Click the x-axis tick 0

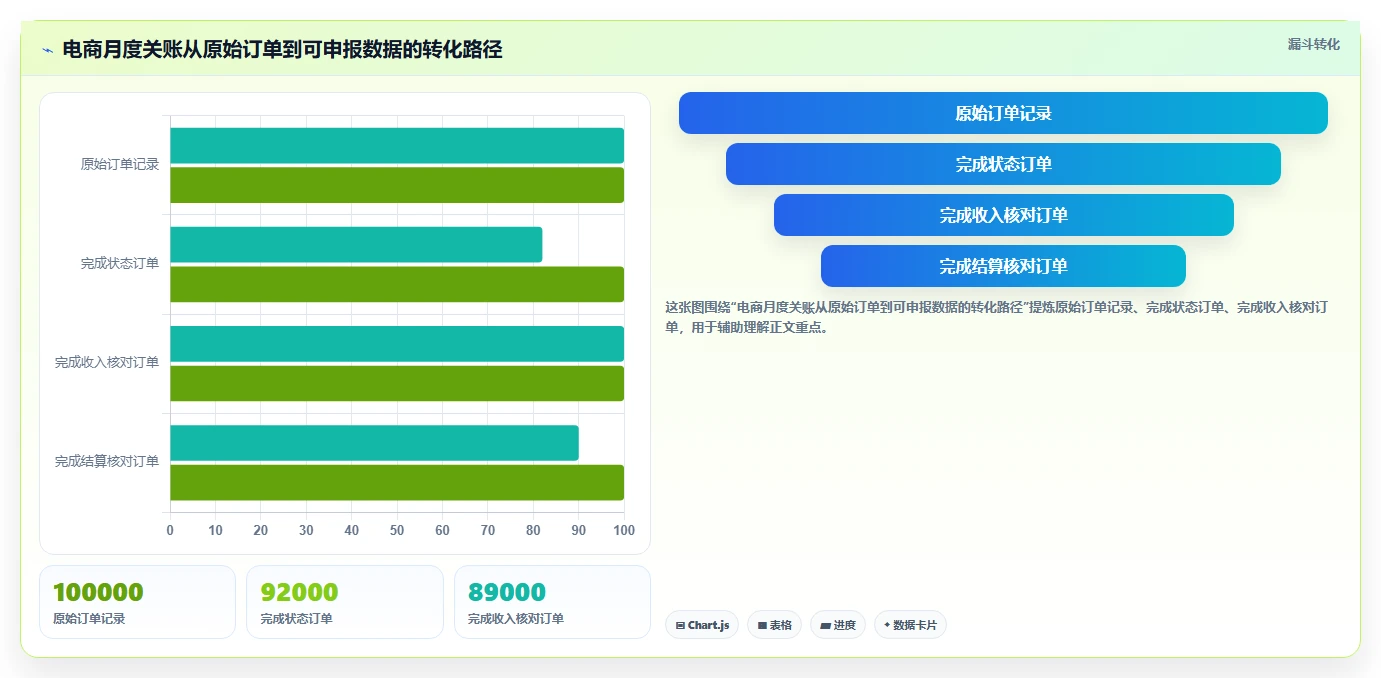tap(170, 530)
